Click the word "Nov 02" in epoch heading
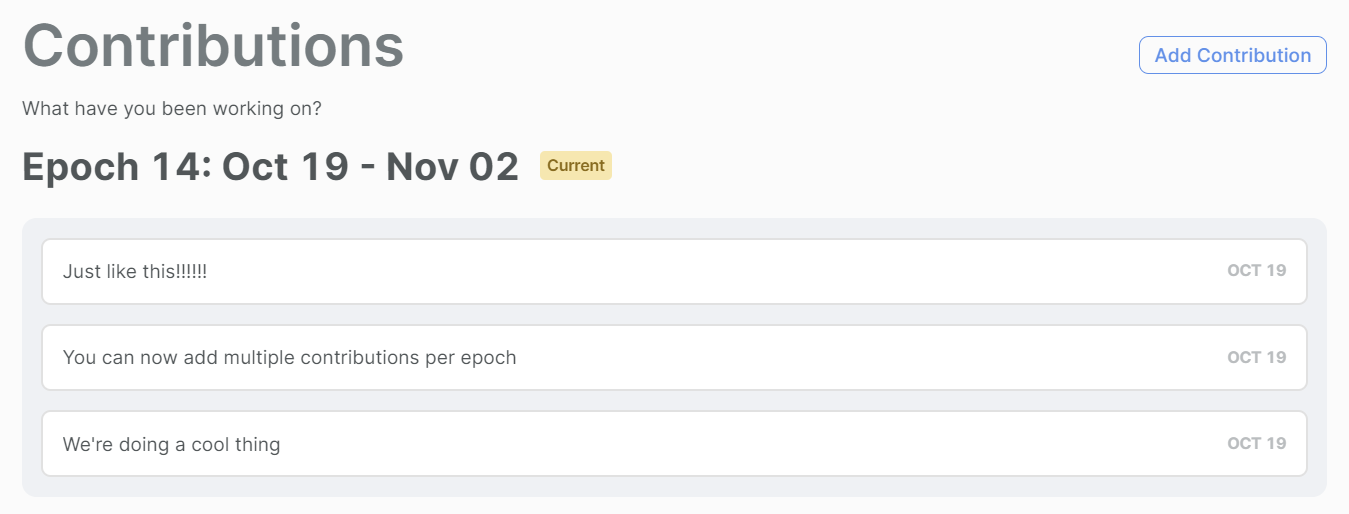 click(x=453, y=167)
